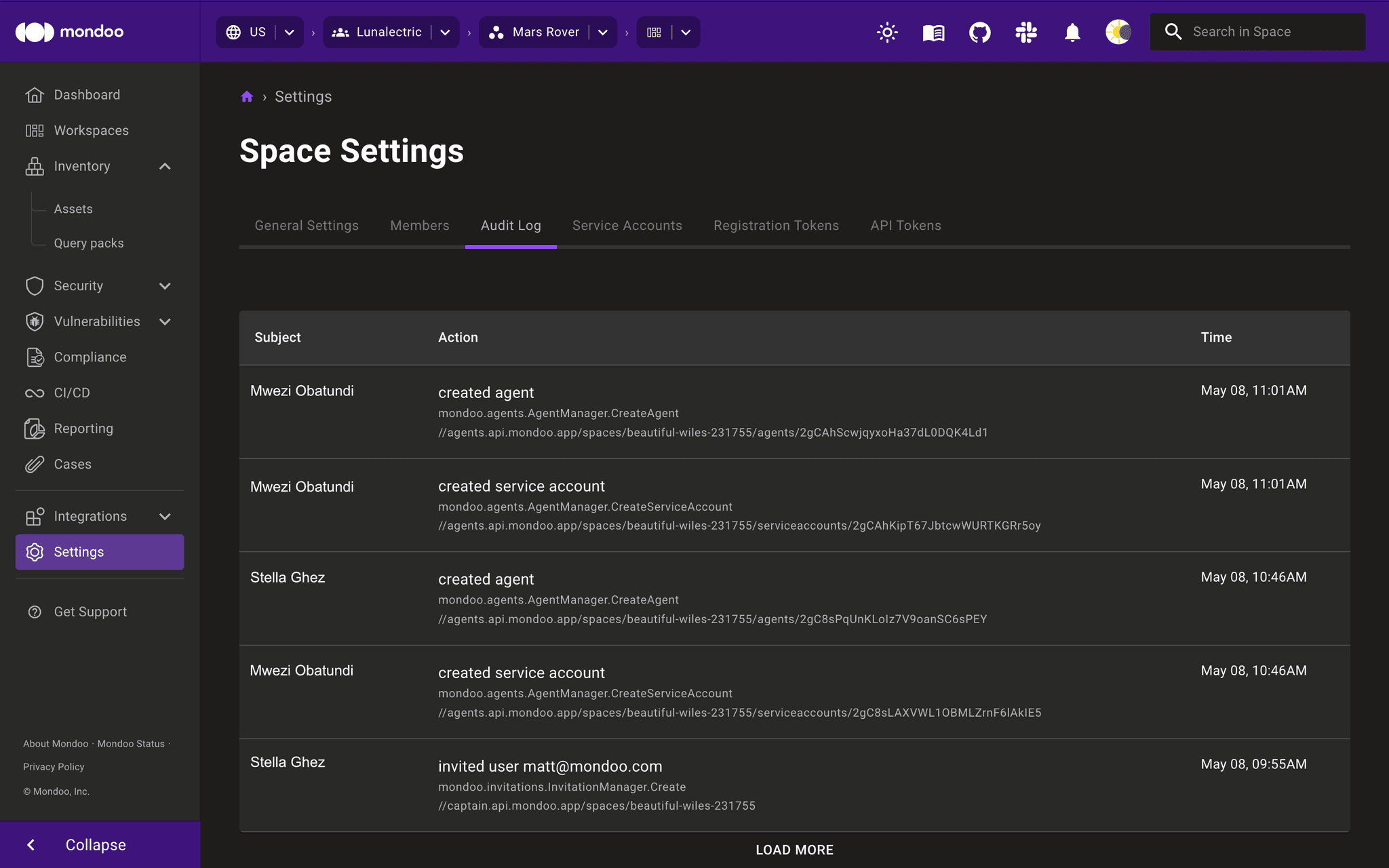The height and width of the screenshot is (868, 1389).
Task: Open the API Tokens tab
Action: [x=905, y=225]
